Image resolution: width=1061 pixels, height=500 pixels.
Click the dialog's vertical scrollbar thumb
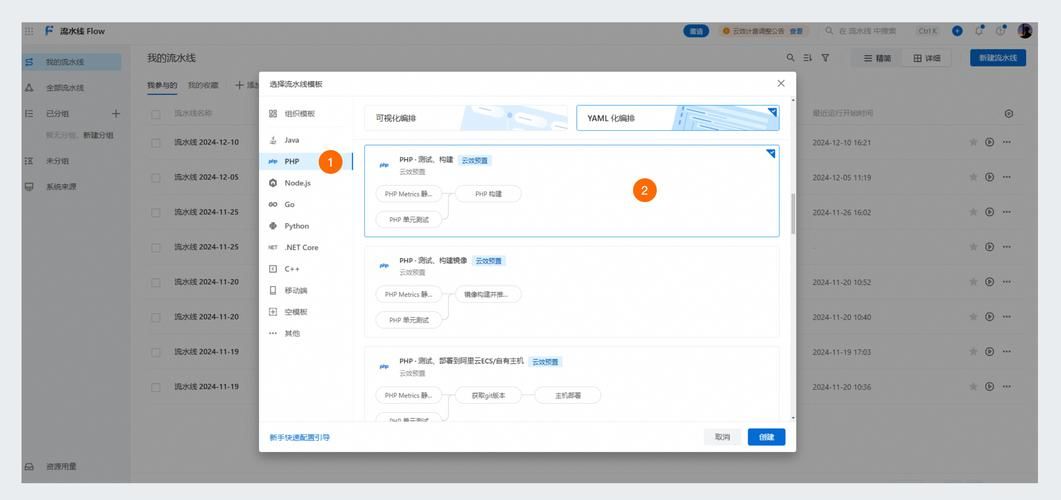(x=793, y=213)
